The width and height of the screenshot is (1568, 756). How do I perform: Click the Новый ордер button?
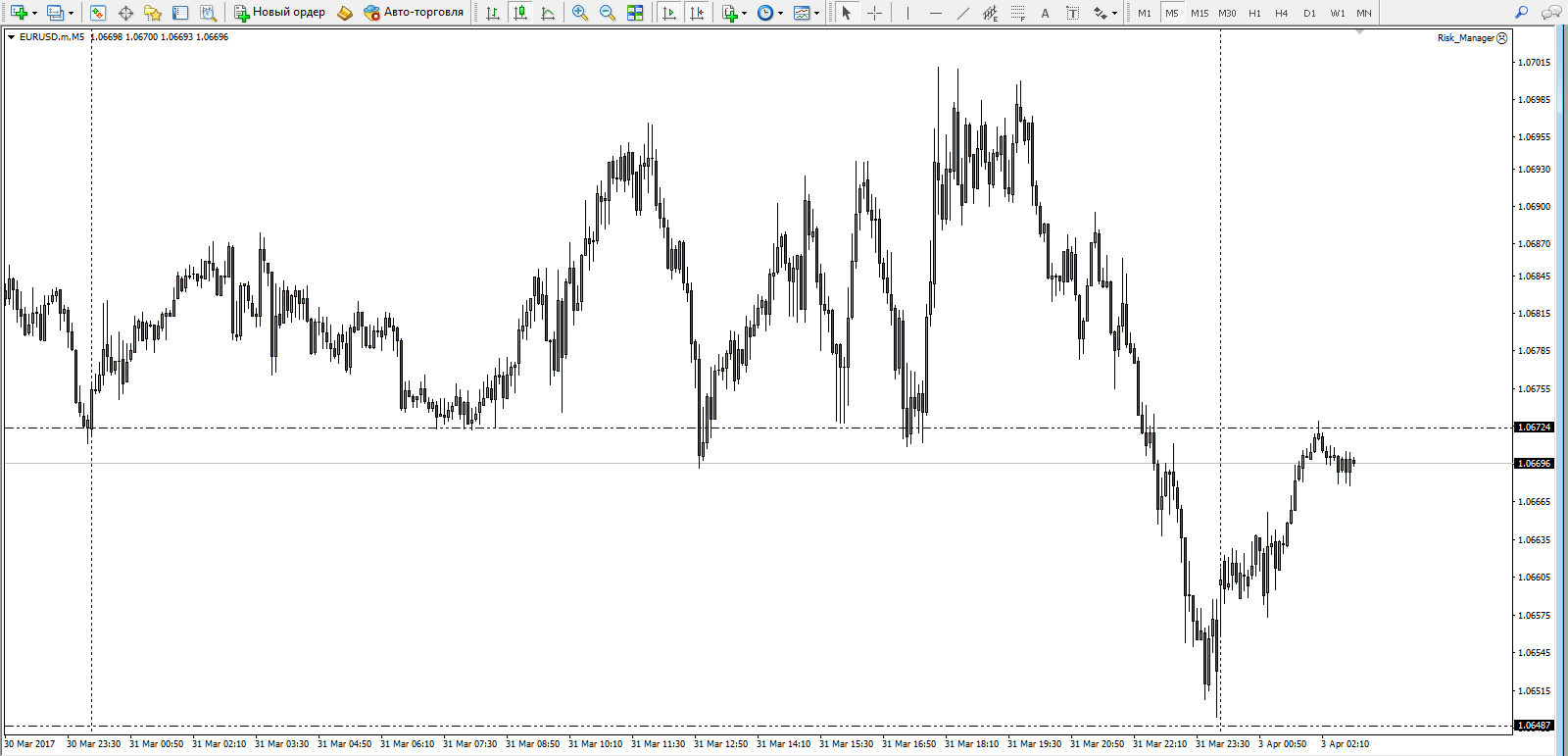pyautogui.click(x=279, y=13)
